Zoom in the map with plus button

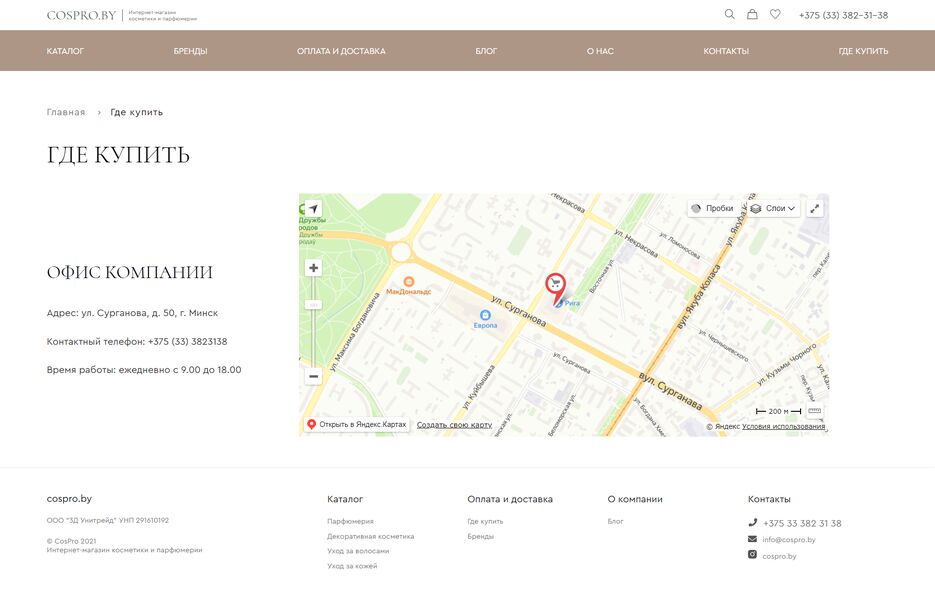click(313, 268)
